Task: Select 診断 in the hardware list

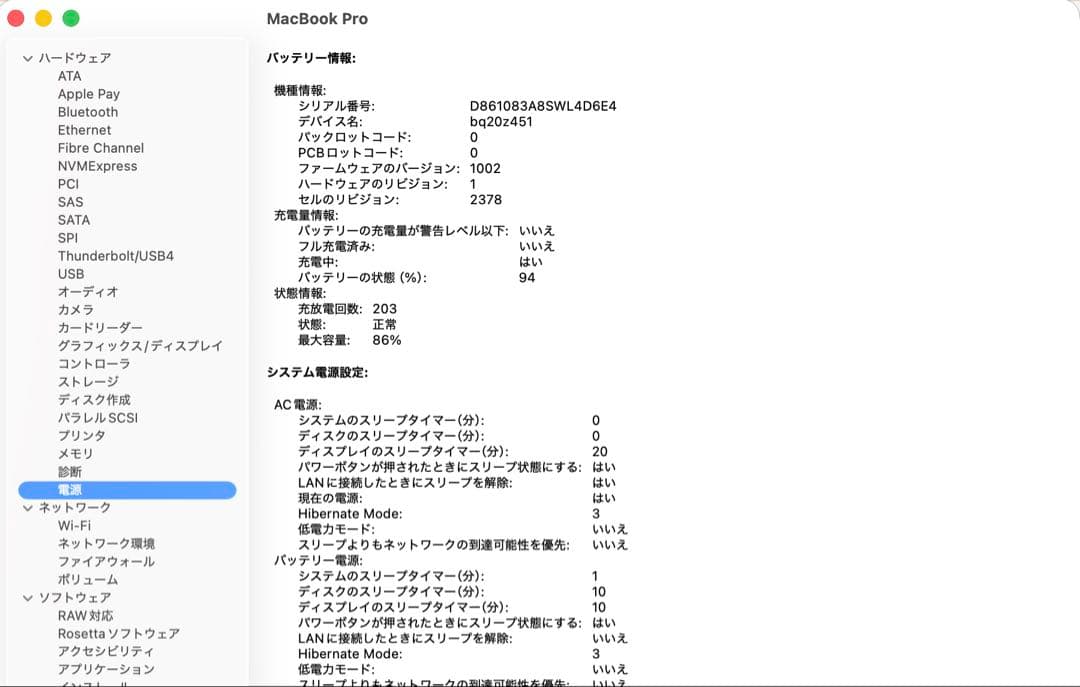Action: click(x=69, y=472)
